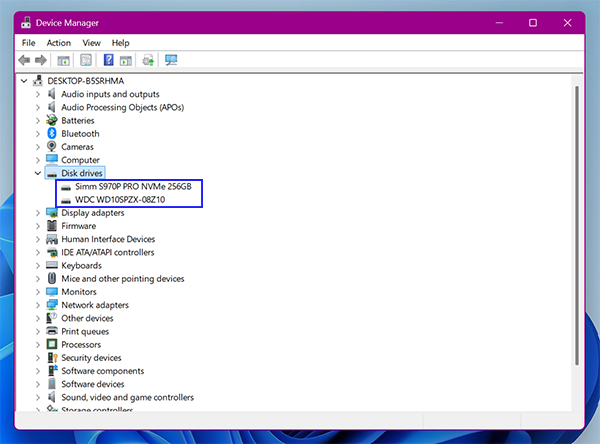Expand Sound, video and game controllers
This screenshot has width=600, height=444.
coord(38,397)
